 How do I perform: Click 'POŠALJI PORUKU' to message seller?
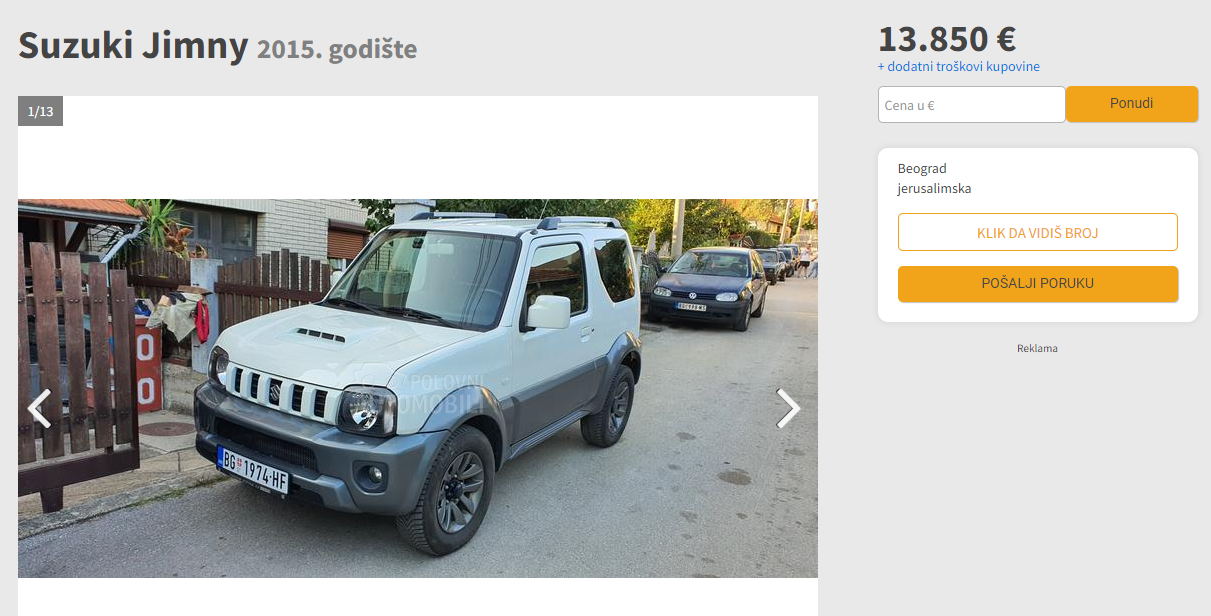click(x=1037, y=284)
